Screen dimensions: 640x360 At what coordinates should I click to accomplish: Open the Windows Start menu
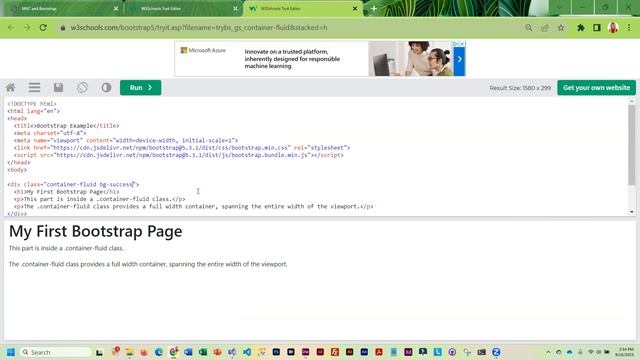tap(11, 352)
